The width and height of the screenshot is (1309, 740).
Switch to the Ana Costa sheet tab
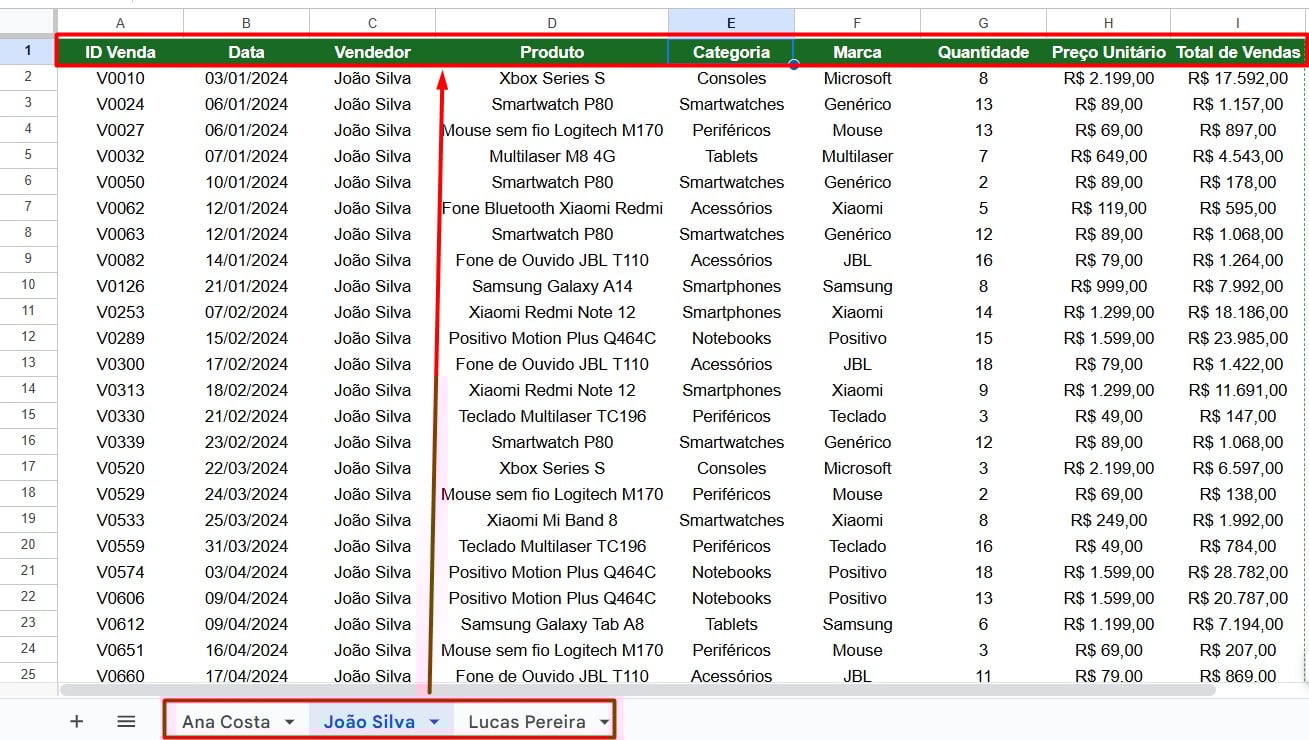click(x=226, y=721)
